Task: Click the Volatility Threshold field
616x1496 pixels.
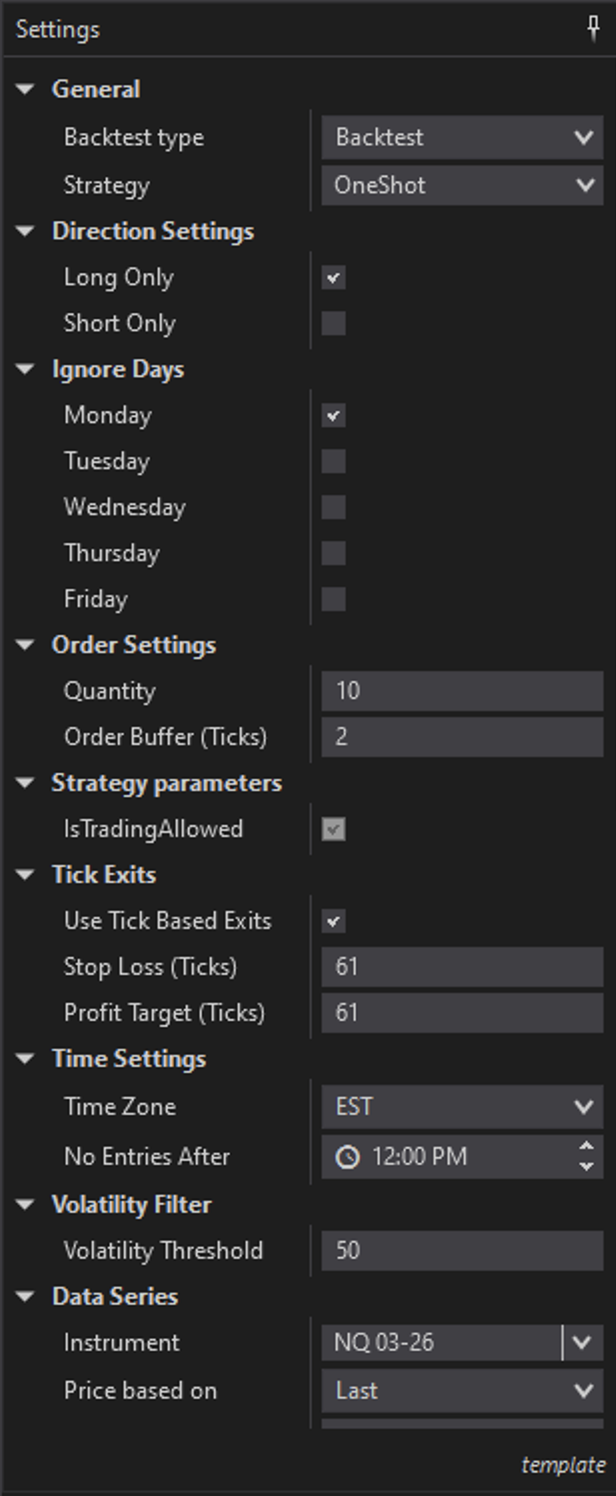Action: click(x=462, y=1251)
